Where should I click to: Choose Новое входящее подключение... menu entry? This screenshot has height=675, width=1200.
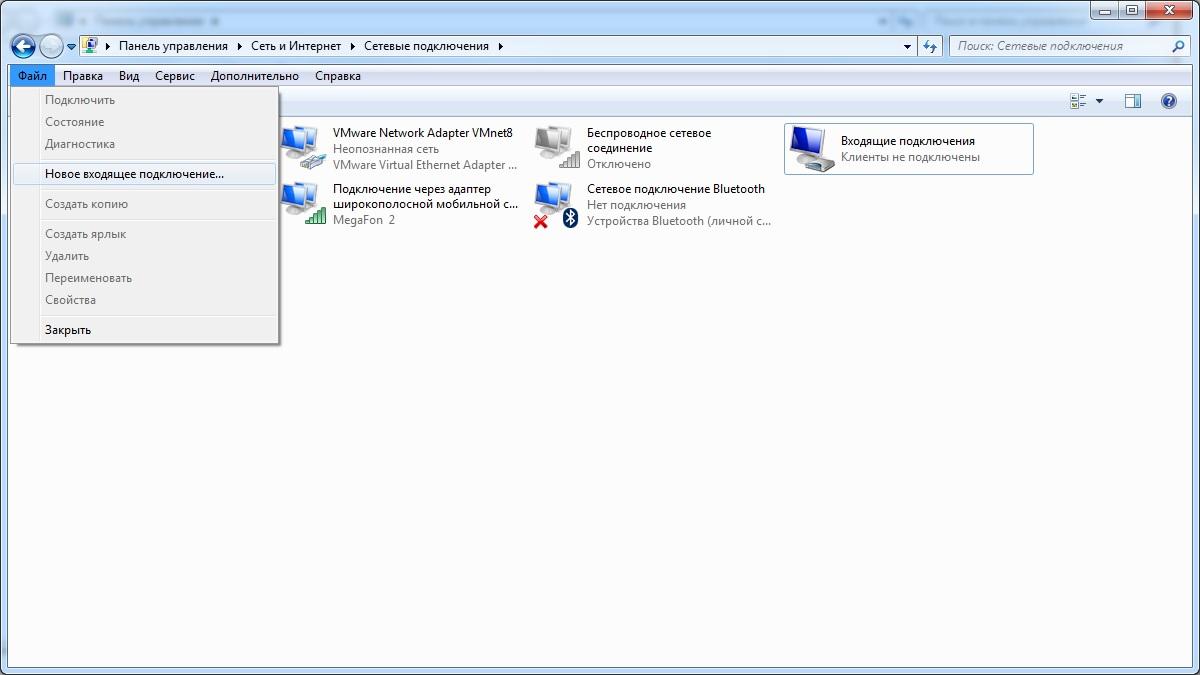(134, 174)
